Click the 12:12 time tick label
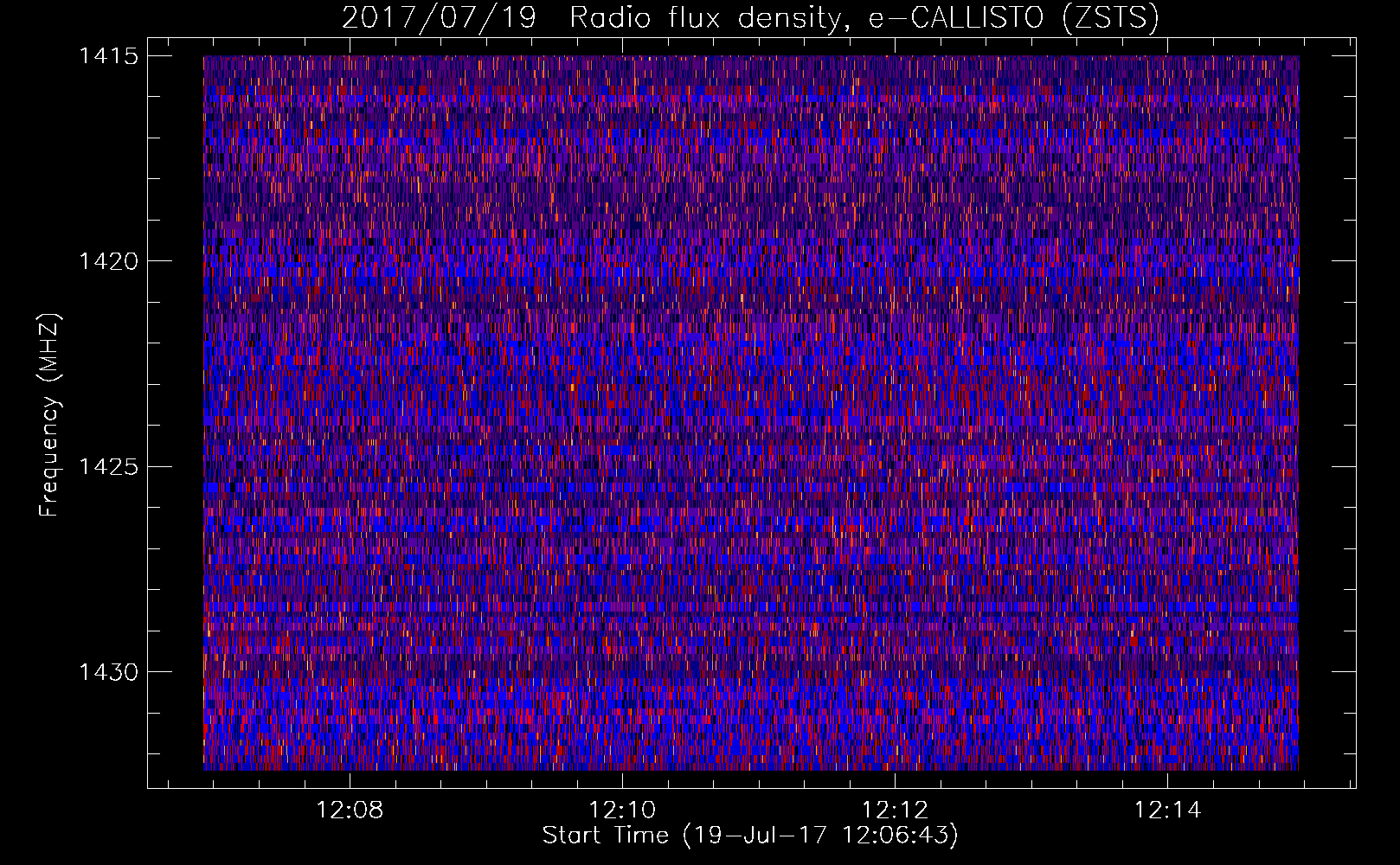Screen dimensions: 1400x865 pos(895,811)
